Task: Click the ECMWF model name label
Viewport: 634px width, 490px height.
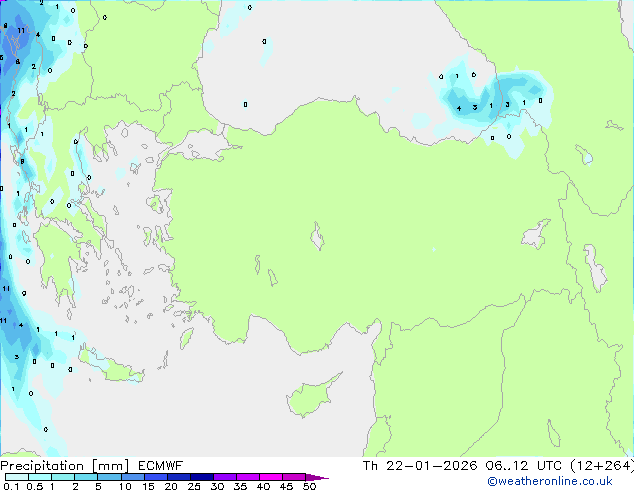Action: (161, 466)
